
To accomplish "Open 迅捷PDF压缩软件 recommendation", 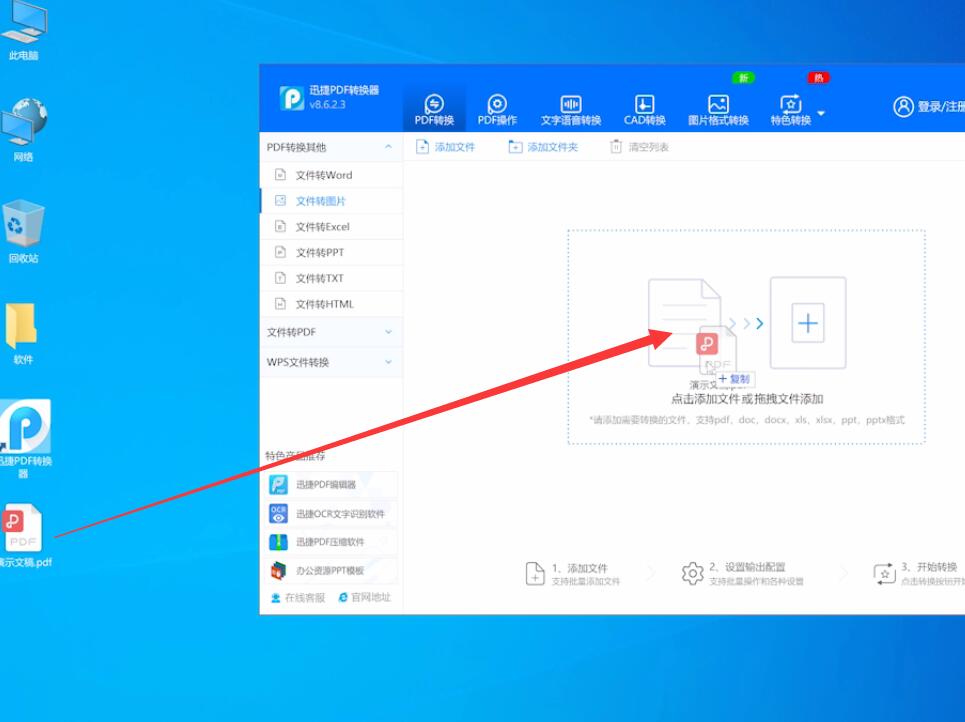I will [332, 542].
